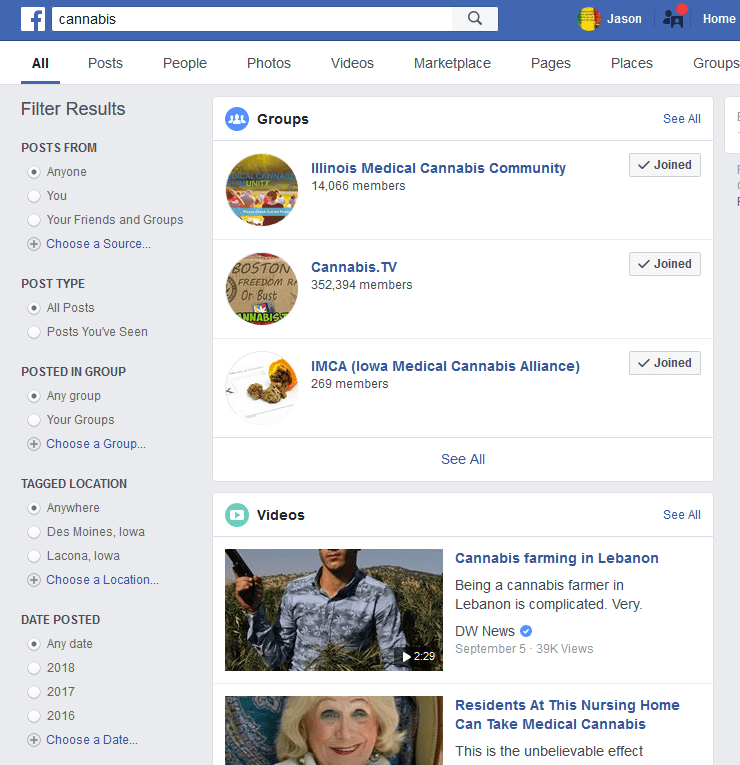Click plus icon beside Choose a Date
Image resolution: width=740 pixels, height=765 pixels.
34,740
